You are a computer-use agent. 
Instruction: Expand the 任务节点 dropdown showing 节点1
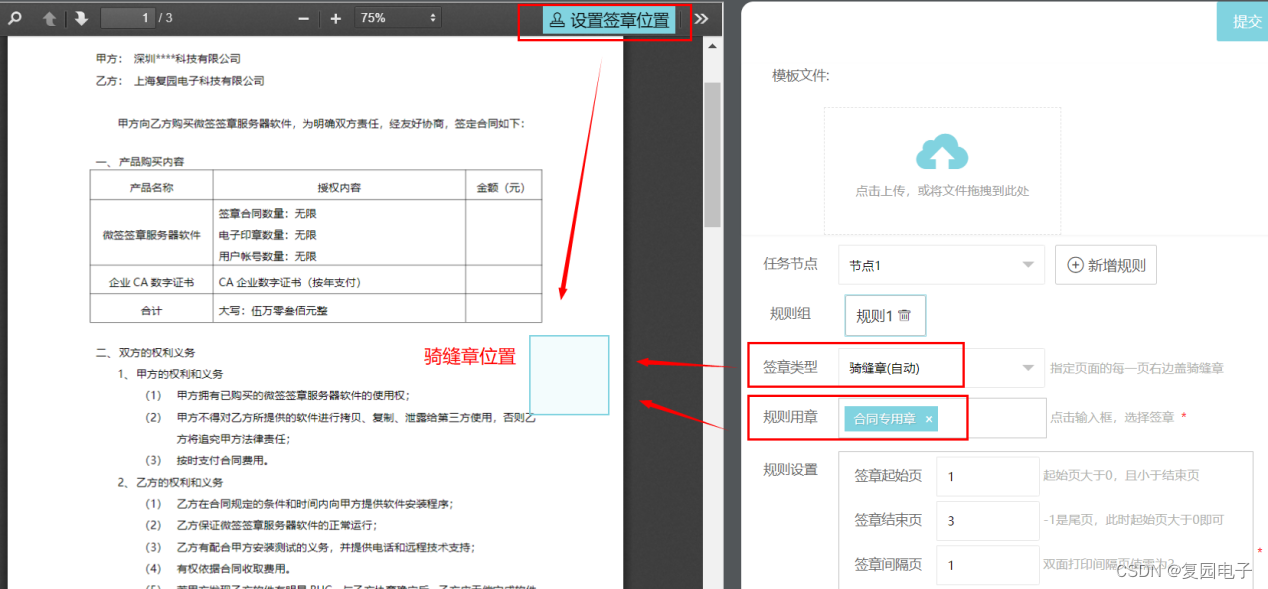click(x=941, y=265)
